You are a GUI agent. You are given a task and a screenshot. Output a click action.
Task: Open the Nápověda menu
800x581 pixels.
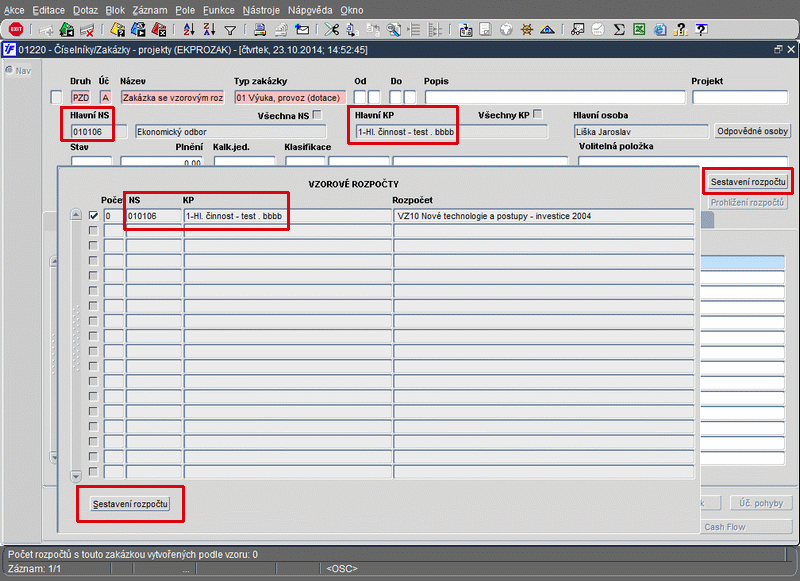pyautogui.click(x=310, y=10)
